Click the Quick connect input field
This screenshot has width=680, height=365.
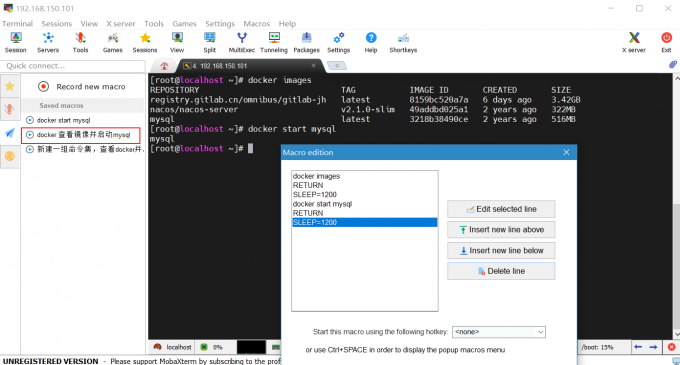(x=73, y=66)
